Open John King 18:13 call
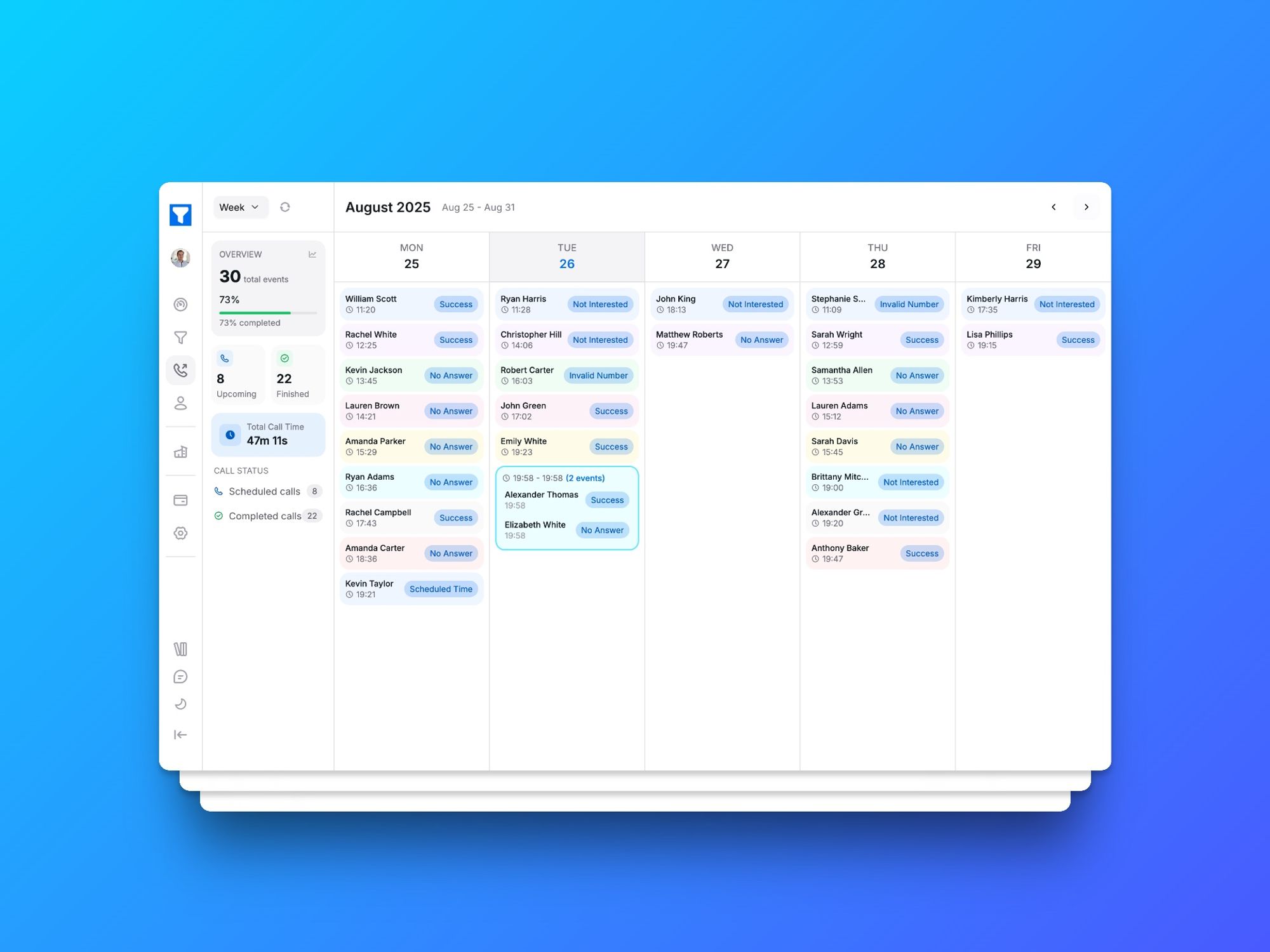Screen dimensions: 1270x952 pyautogui.click(x=723, y=304)
